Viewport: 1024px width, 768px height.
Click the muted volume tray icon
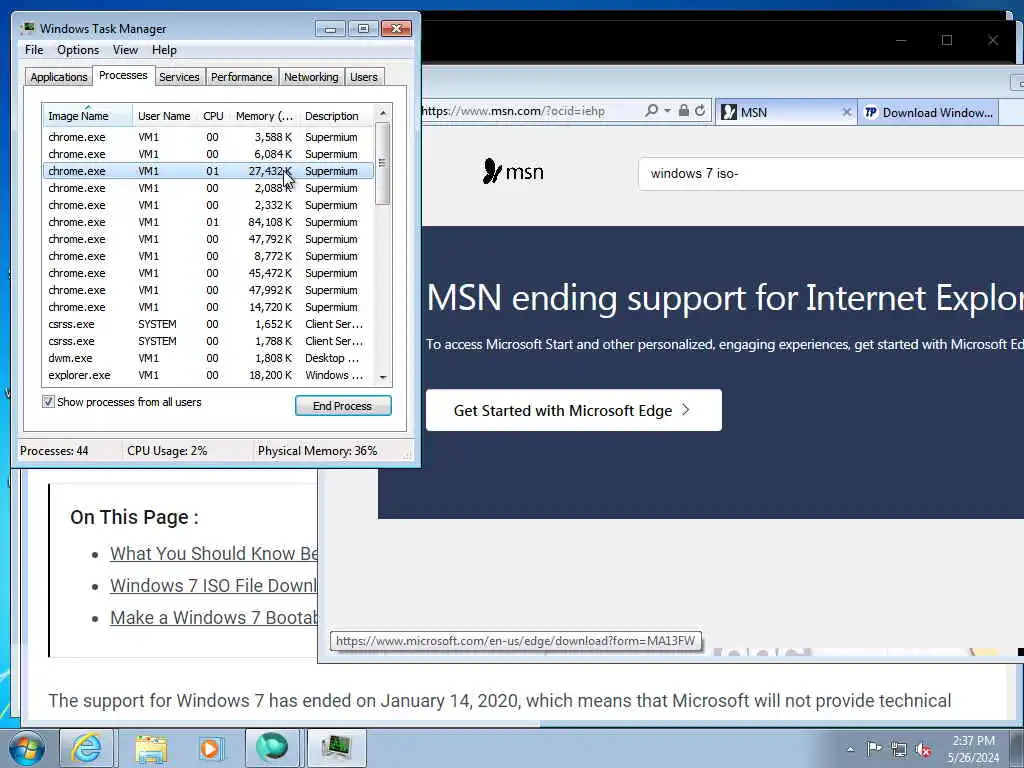tap(923, 750)
